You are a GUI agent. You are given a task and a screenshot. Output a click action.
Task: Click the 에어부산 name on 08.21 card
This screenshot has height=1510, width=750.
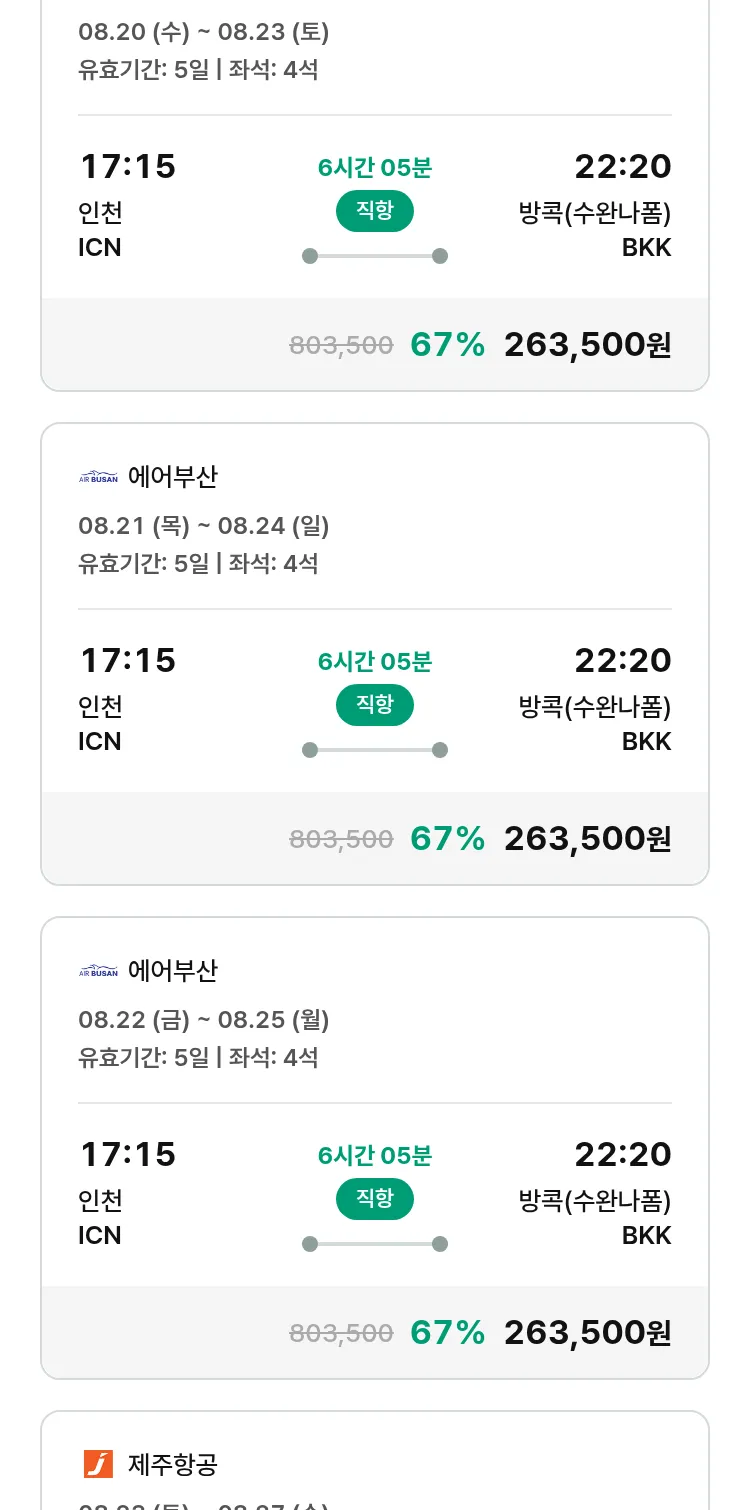pos(173,477)
